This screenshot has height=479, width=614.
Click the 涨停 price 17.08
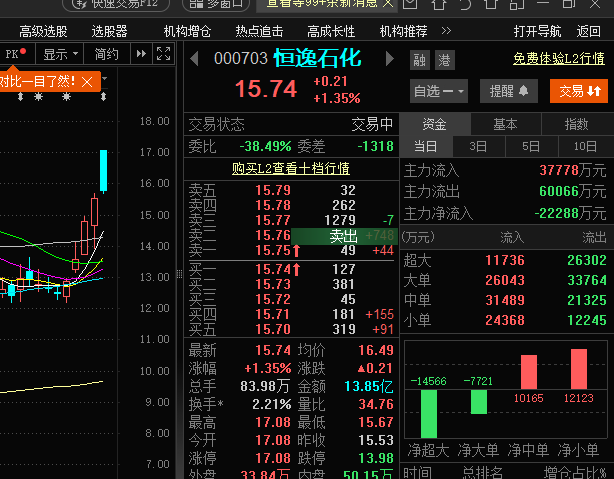273,458
